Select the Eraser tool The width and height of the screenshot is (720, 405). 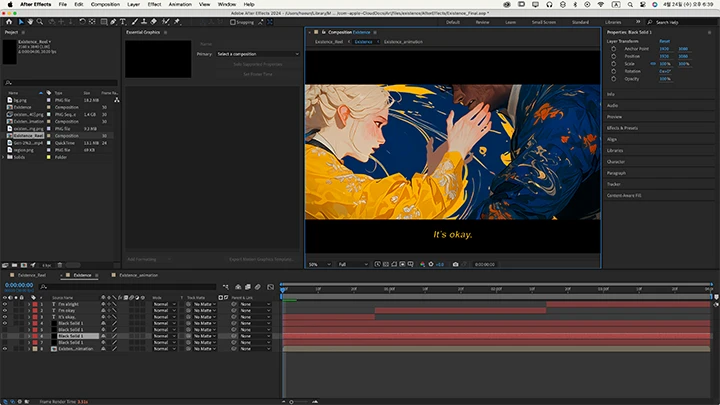[153, 22]
